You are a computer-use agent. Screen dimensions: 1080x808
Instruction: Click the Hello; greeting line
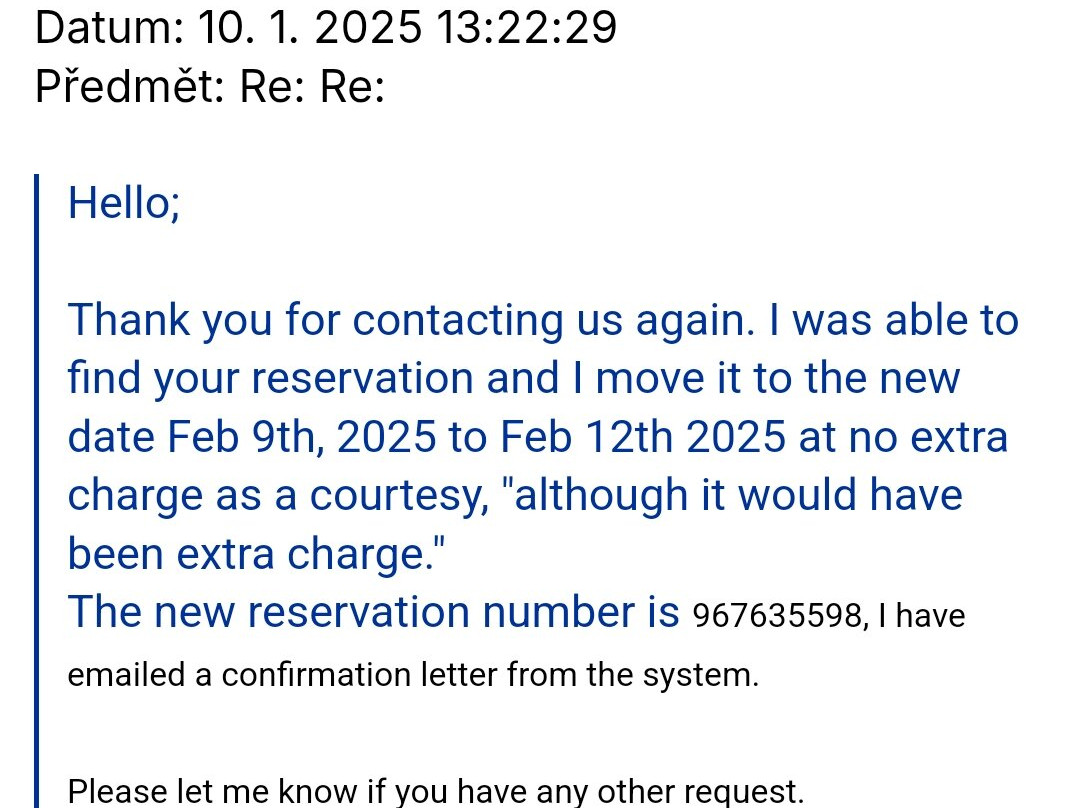(124, 203)
